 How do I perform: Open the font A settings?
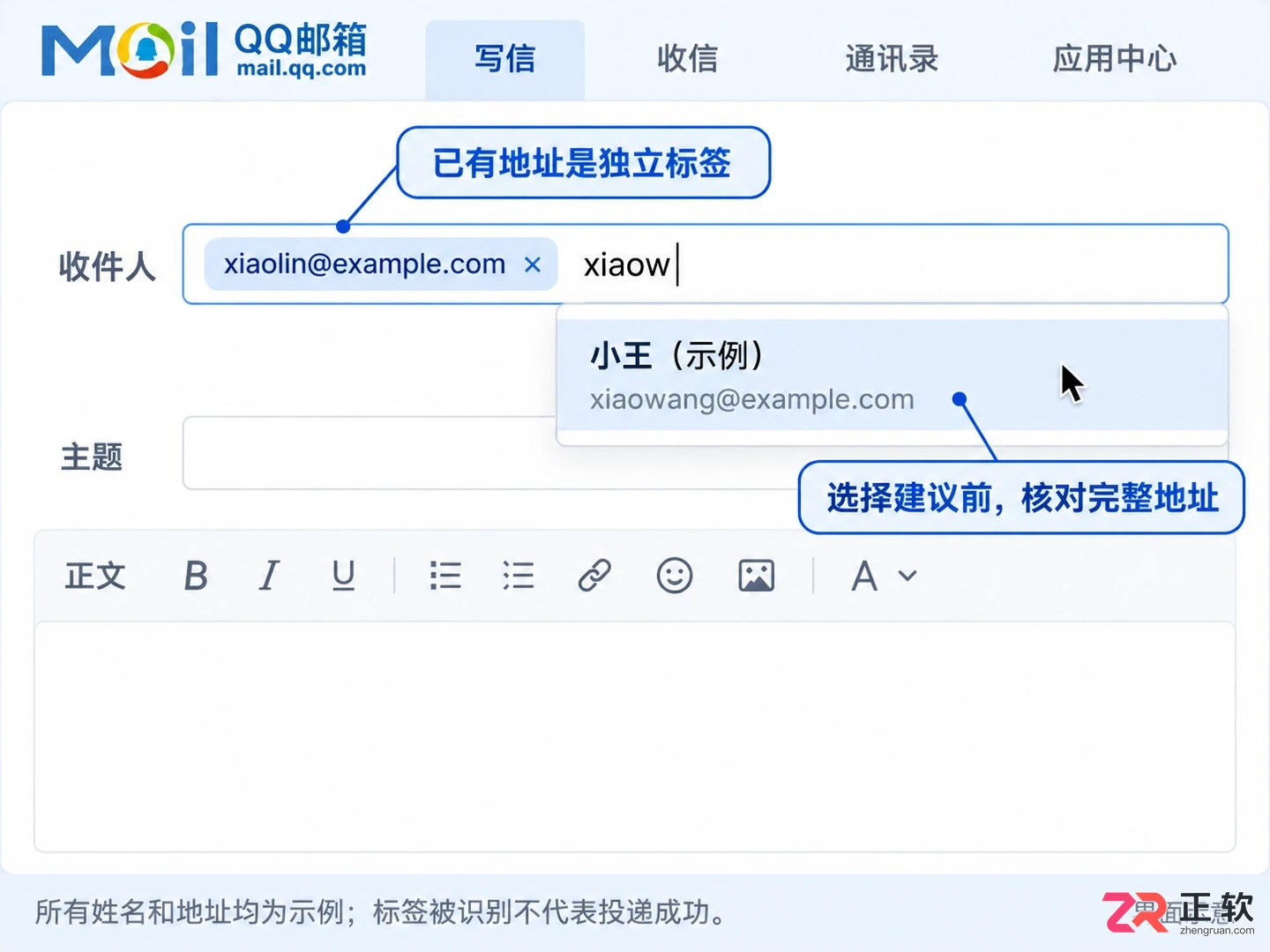pyautogui.click(x=864, y=576)
